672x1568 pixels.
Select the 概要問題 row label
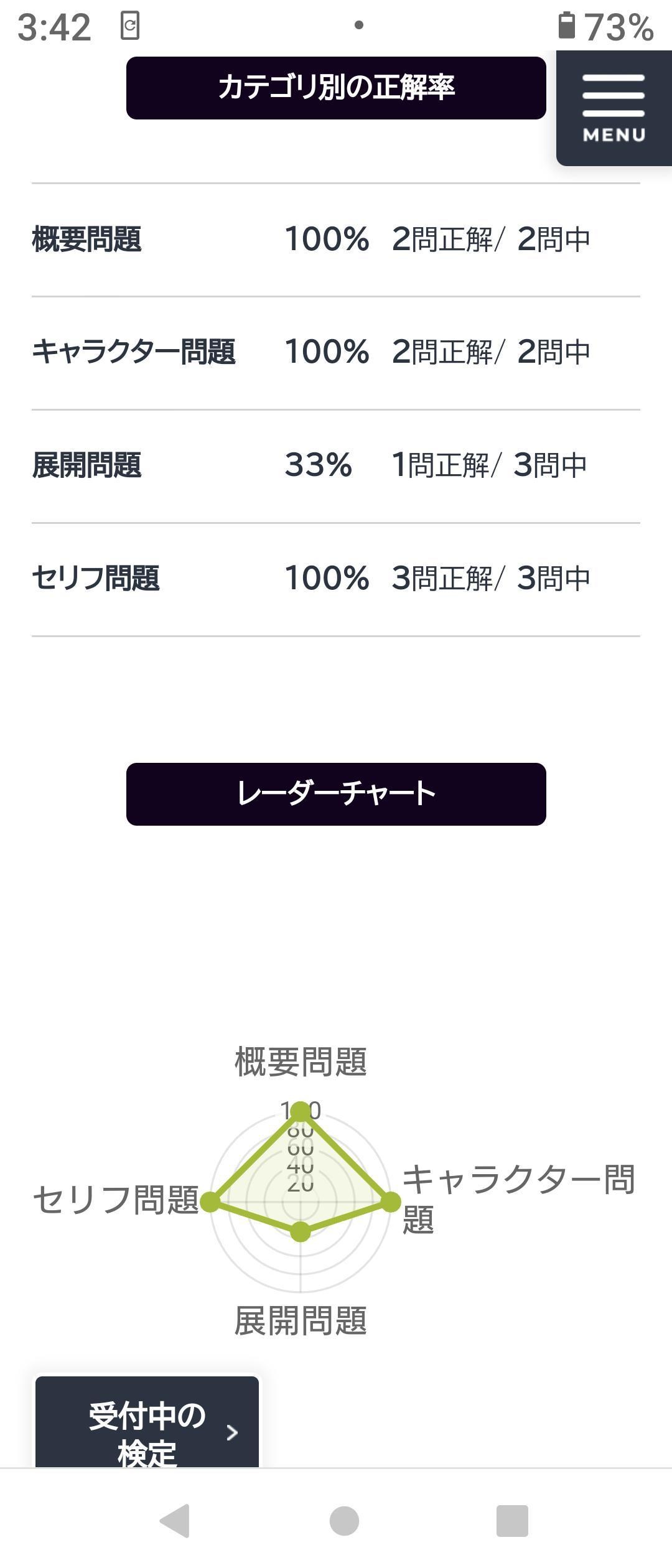point(87,240)
